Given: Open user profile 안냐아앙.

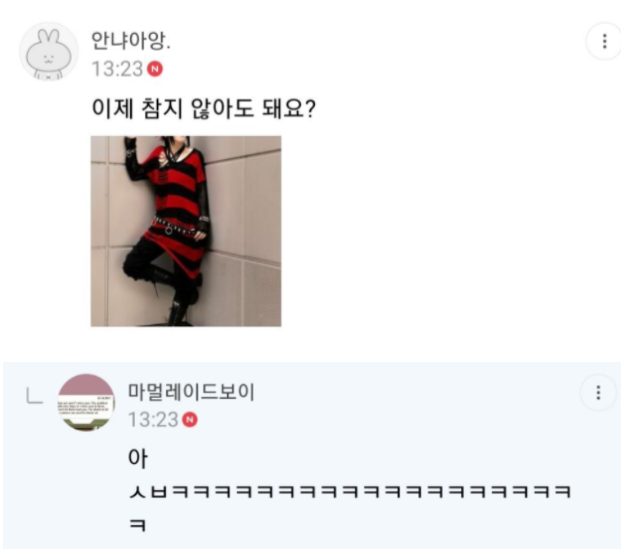Looking at the screenshot, I should click(x=131, y=40).
